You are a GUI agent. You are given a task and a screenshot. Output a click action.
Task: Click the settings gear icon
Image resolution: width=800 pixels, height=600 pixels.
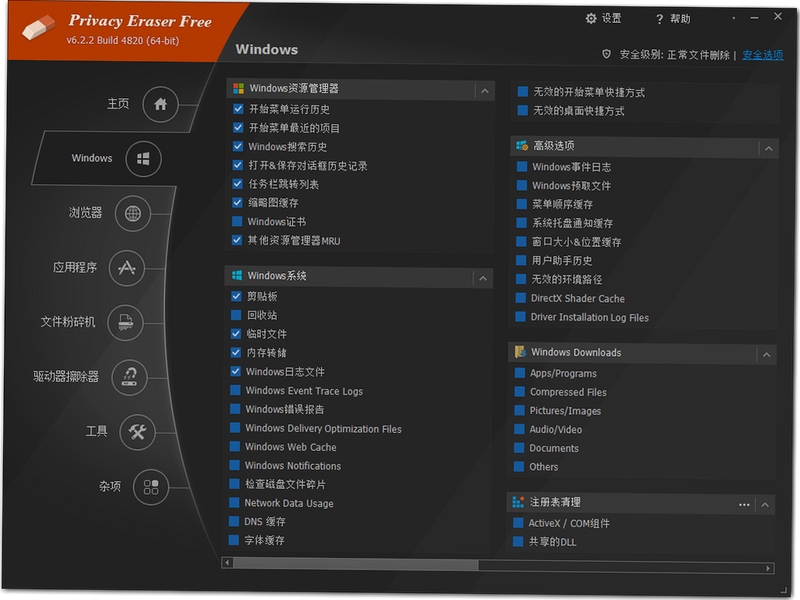pos(591,18)
